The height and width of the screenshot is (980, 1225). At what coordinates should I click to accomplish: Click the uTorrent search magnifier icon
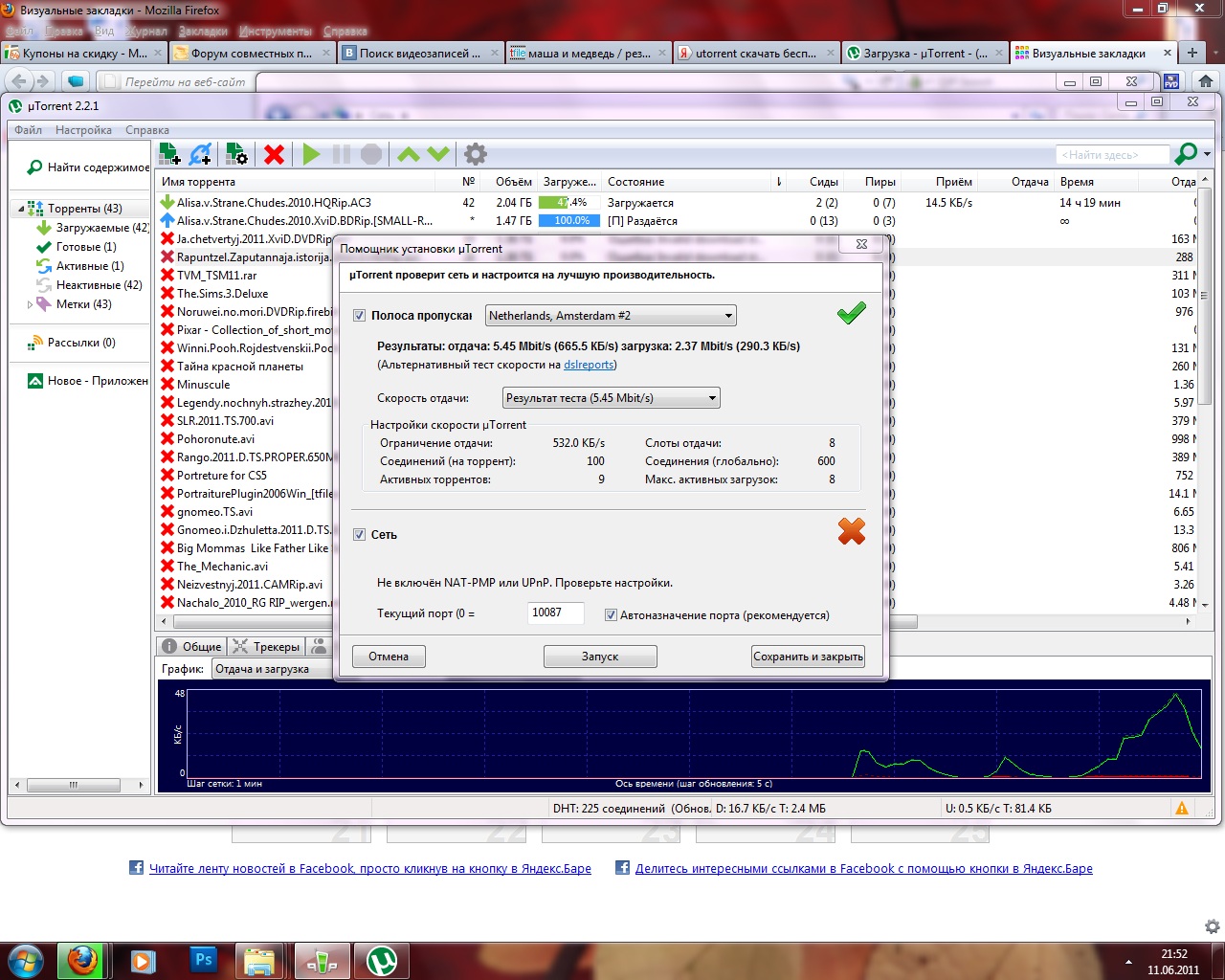1186,153
